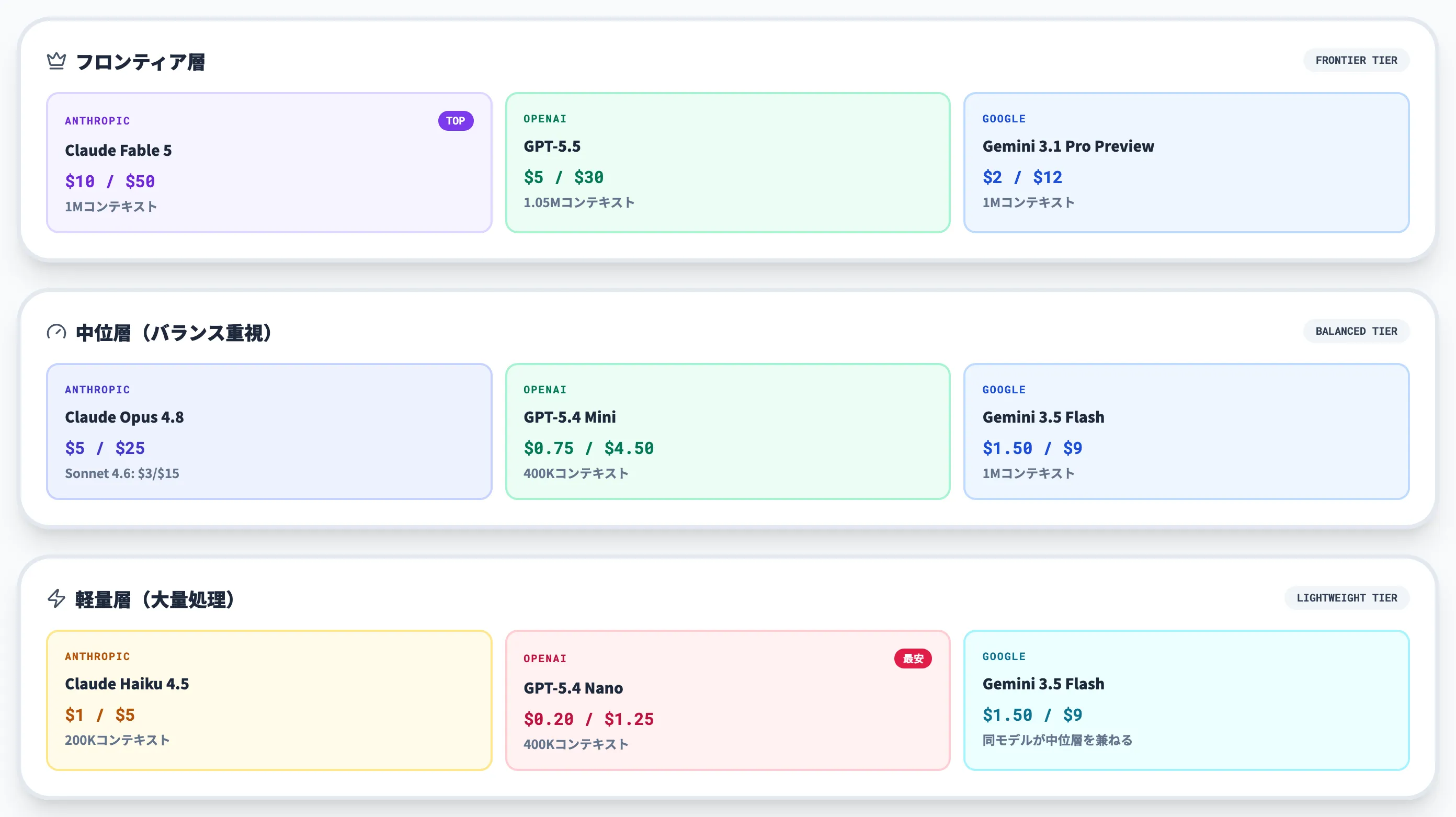This screenshot has height=817, width=1456.
Task: Click the 同モデルが中位層を兼ねる note
Action: point(1057,740)
